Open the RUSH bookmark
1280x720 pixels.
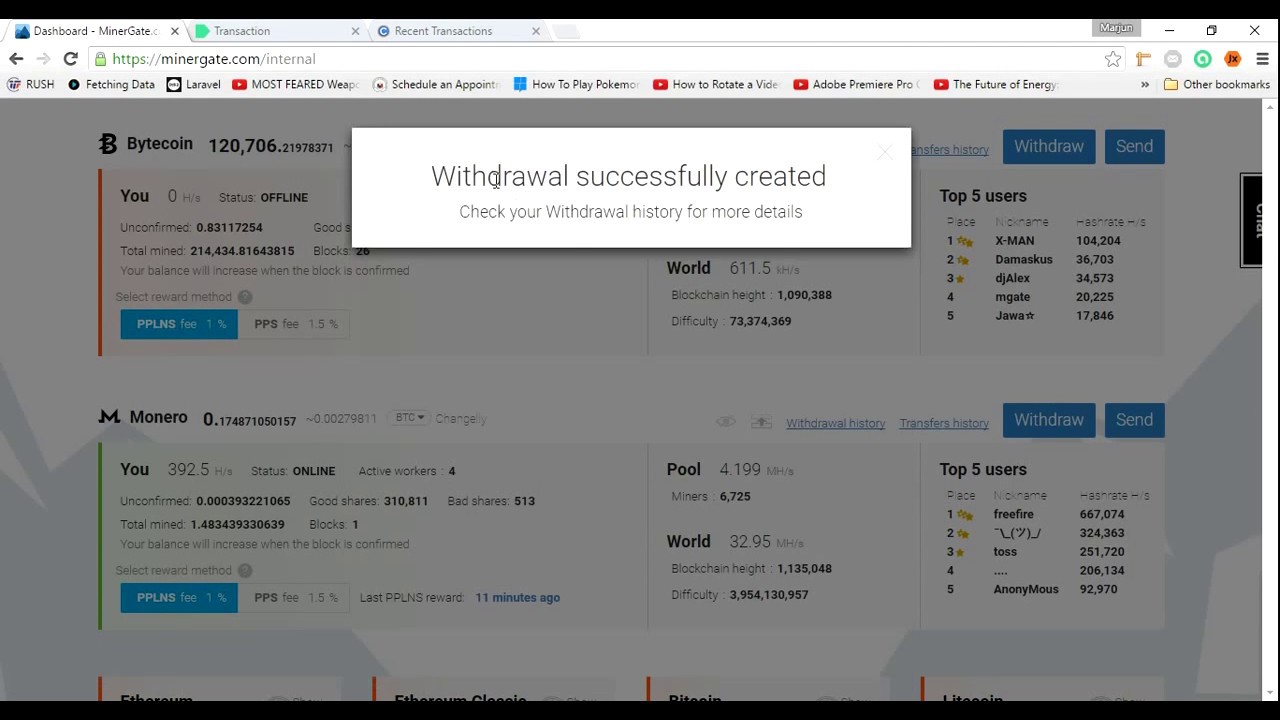click(31, 85)
